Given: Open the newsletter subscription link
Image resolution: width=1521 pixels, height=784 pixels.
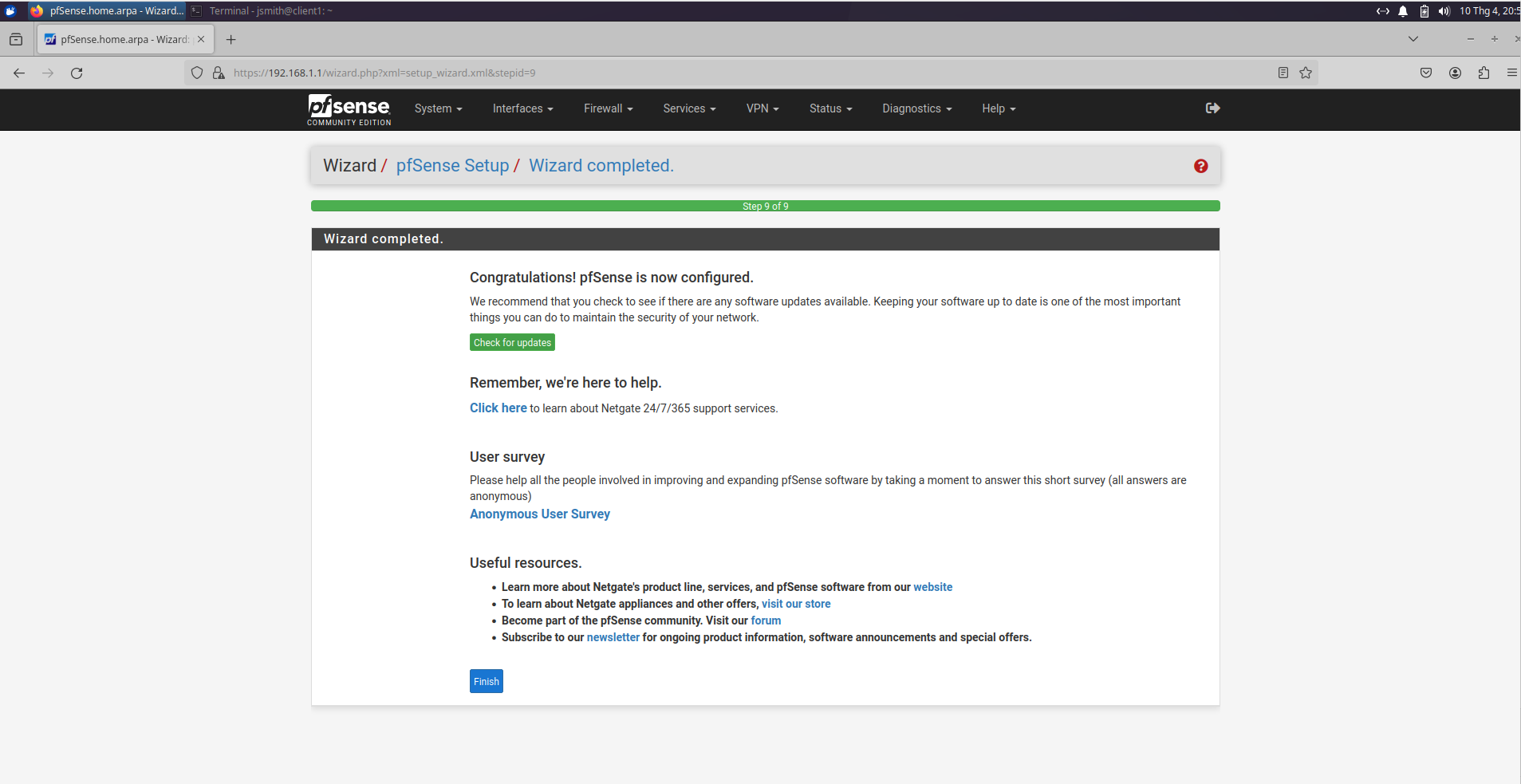Looking at the screenshot, I should [x=613, y=637].
